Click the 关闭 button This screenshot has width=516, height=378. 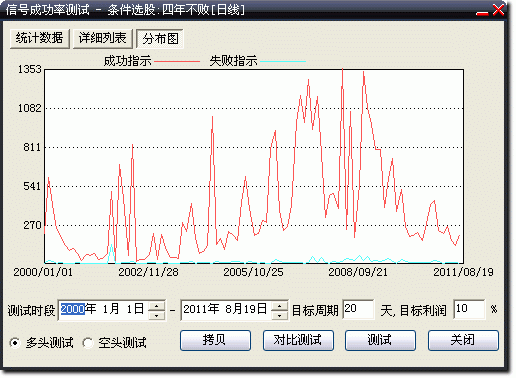click(x=463, y=340)
